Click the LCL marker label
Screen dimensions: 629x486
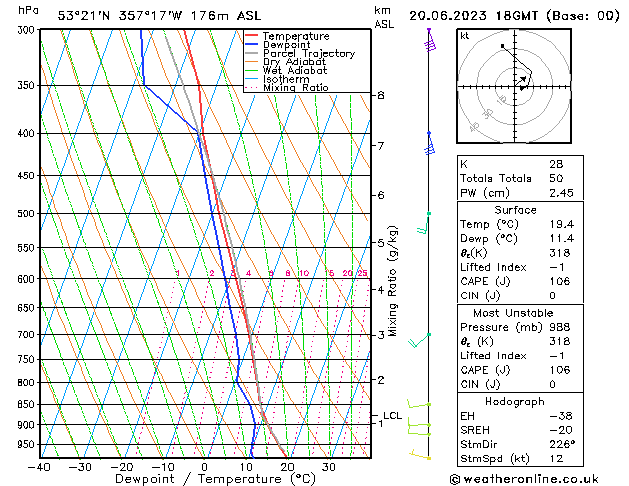pyautogui.click(x=392, y=416)
